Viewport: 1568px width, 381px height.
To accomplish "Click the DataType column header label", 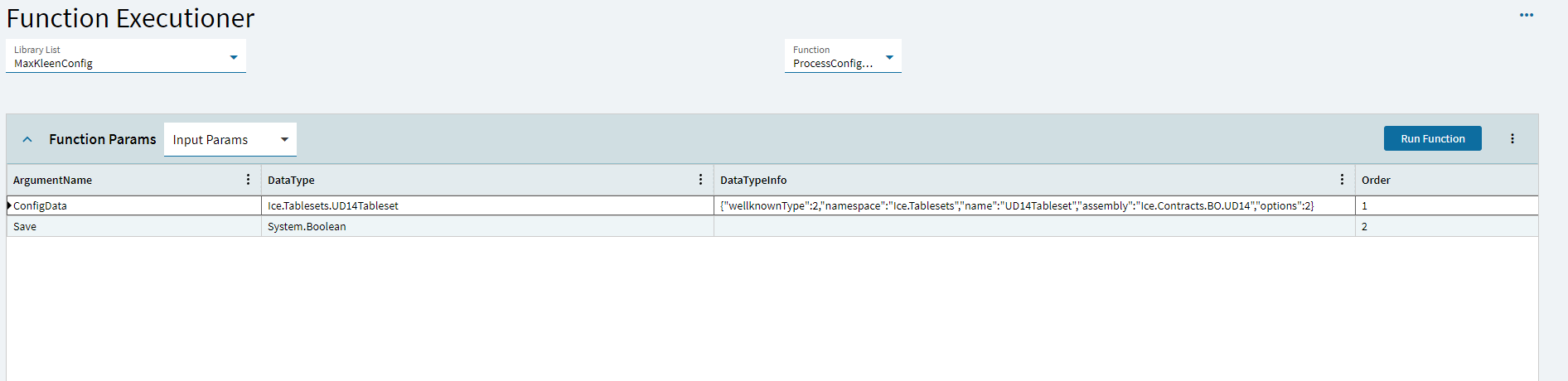I will [291, 180].
